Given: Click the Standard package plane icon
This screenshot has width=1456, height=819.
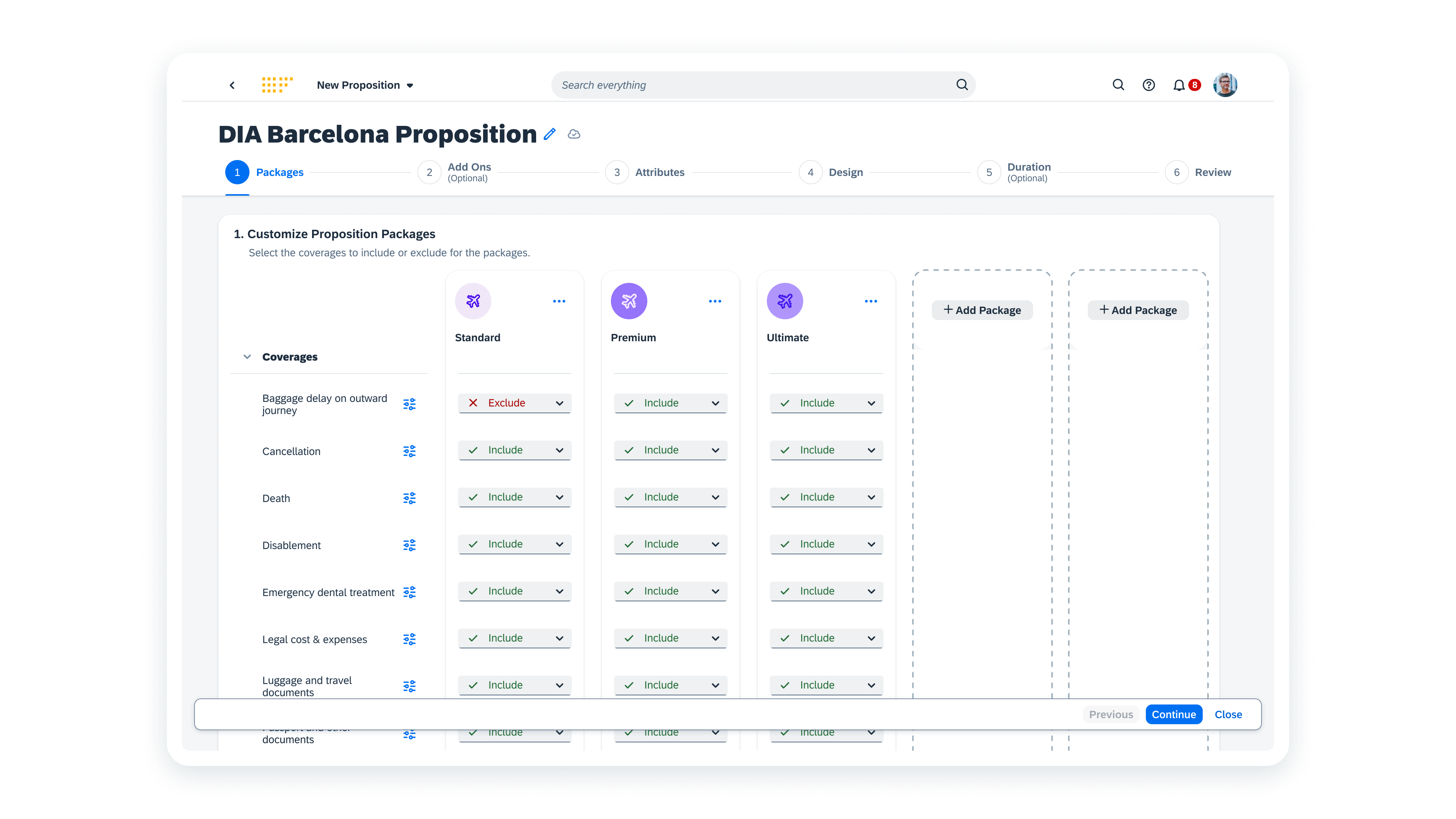Looking at the screenshot, I should point(473,301).
